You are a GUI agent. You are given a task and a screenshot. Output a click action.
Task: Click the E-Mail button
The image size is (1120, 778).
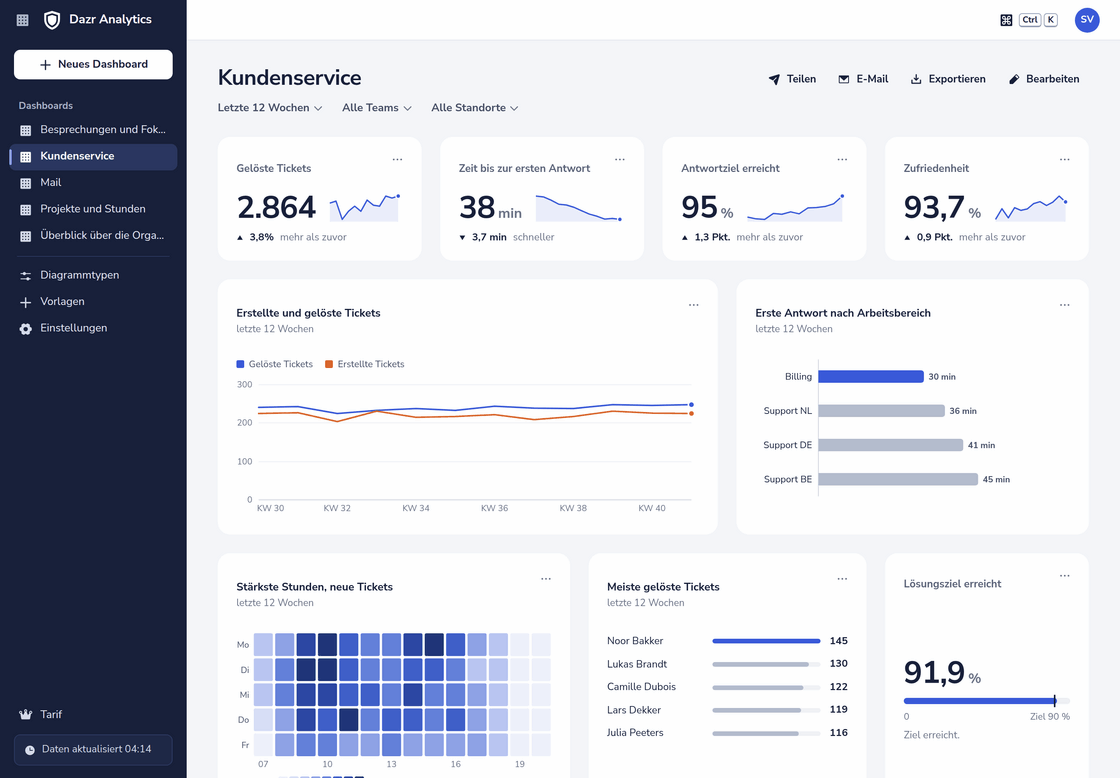[x=863, y=79]
